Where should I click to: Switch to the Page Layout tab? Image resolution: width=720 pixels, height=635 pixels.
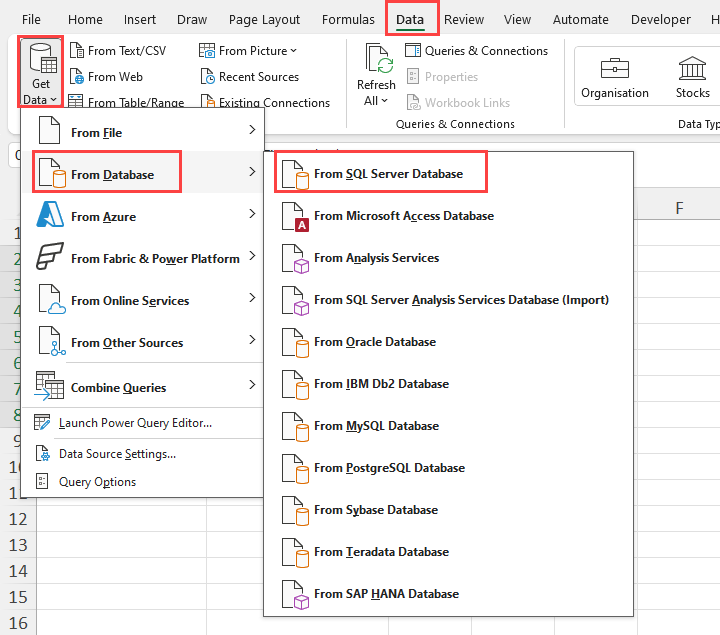pyautogui.click(x=264, y=19)
